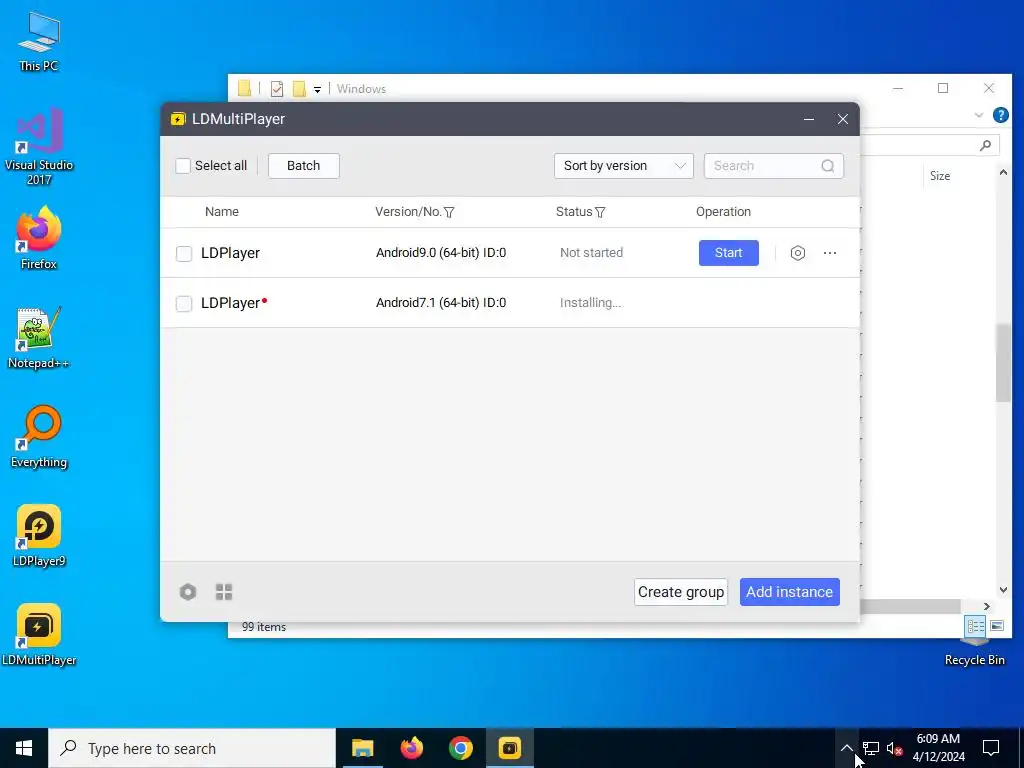Click Explorer properties quick access checkmark icon
The width and height of the screenshot is (1024, 768).
(277, 89)
